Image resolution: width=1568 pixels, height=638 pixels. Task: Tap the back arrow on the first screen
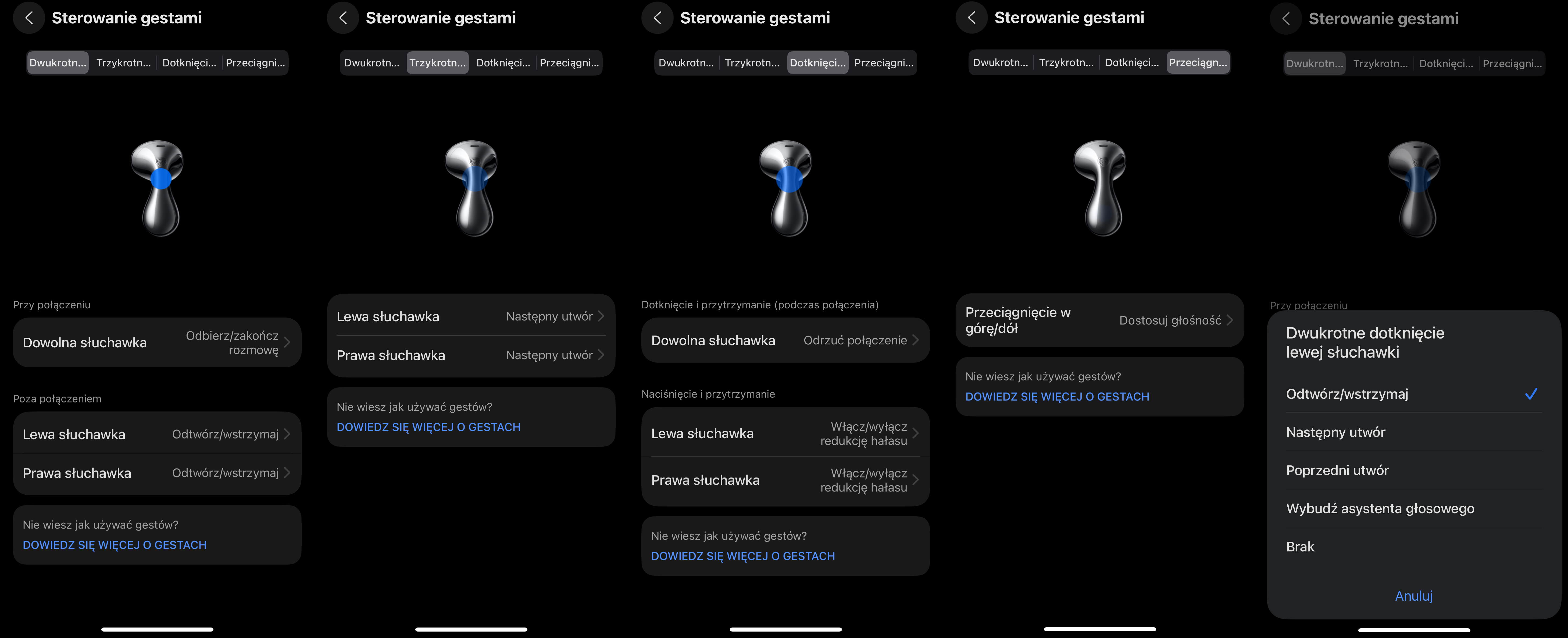[x=28, y=18]
